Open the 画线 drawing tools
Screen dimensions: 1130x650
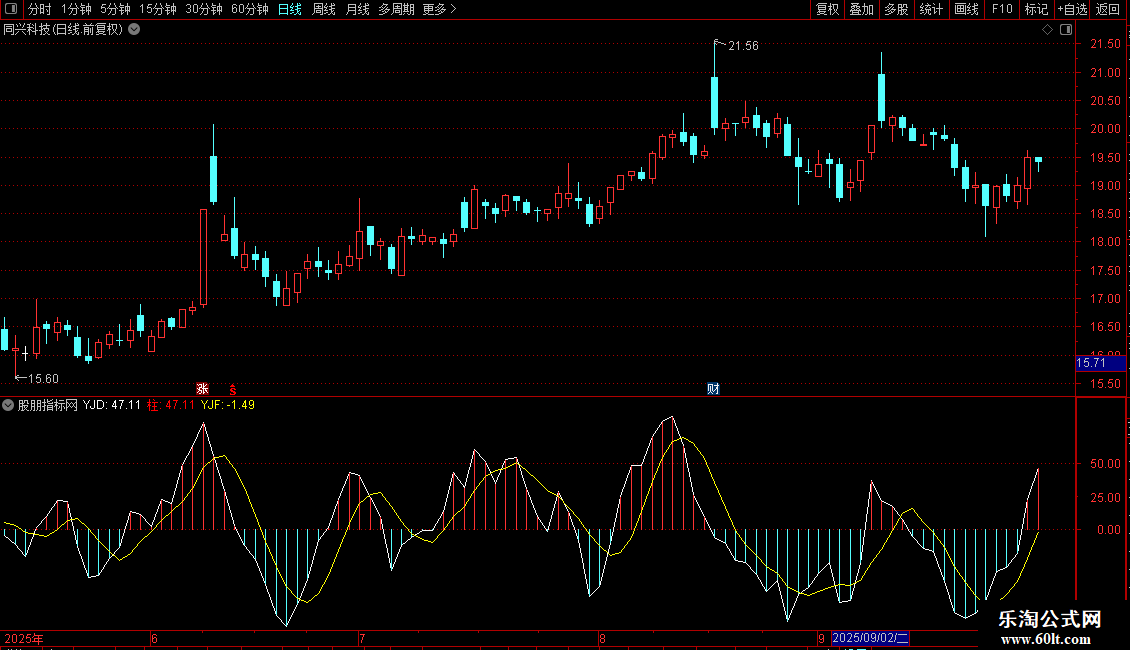(966, 9)
